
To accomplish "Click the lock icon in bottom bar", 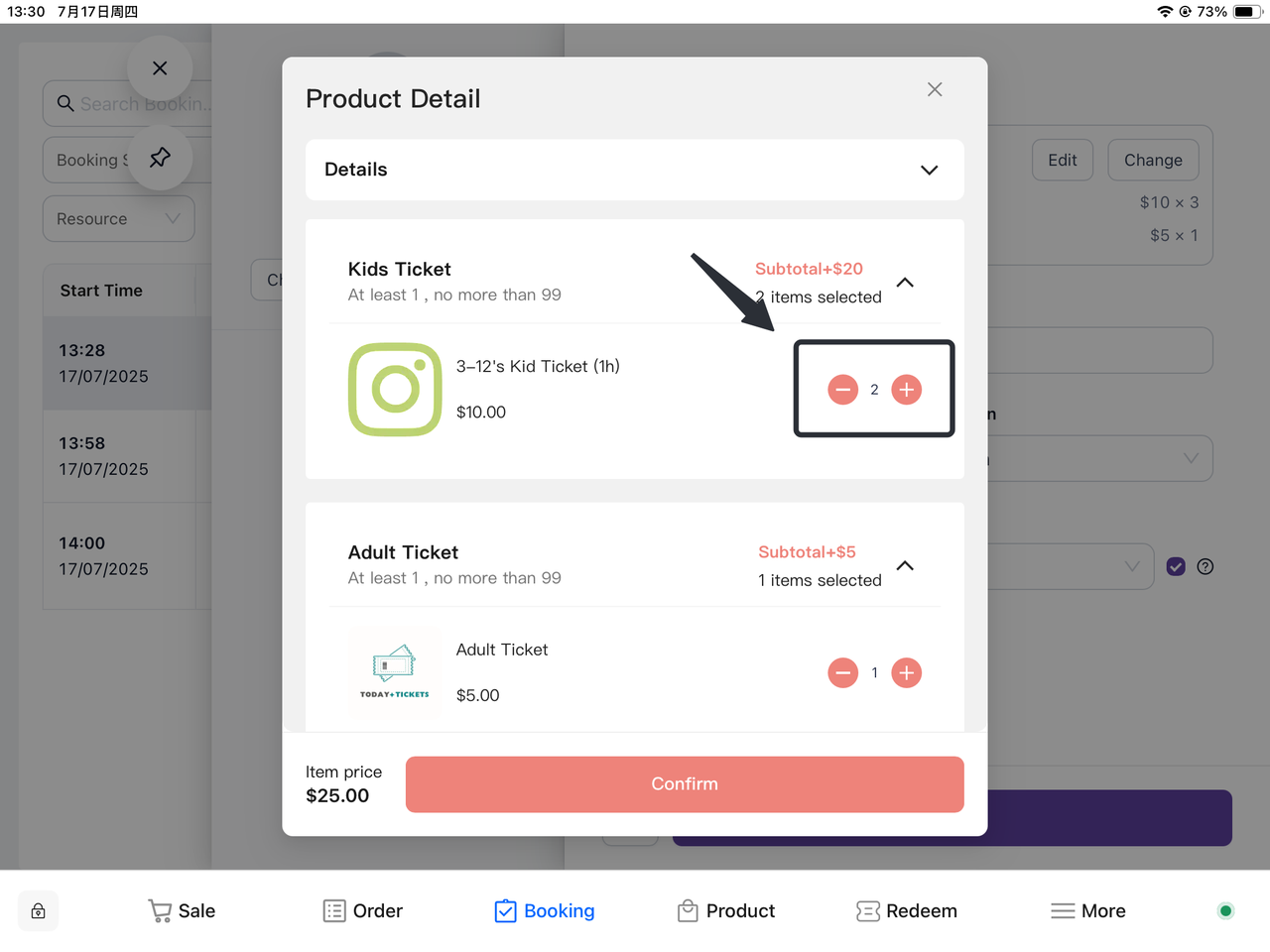I will click(x=39, y=911).
